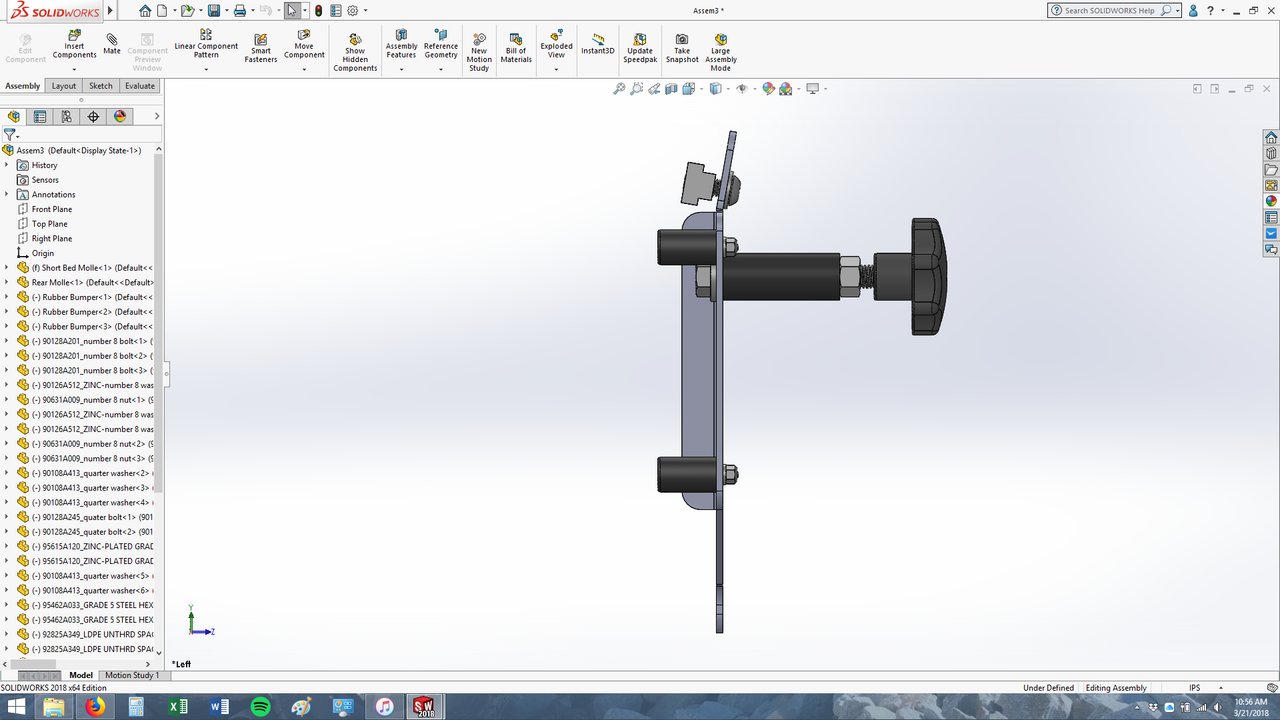1280x720 pixels.
Task: Click Show Hidden Components
Action: (355, 52)
